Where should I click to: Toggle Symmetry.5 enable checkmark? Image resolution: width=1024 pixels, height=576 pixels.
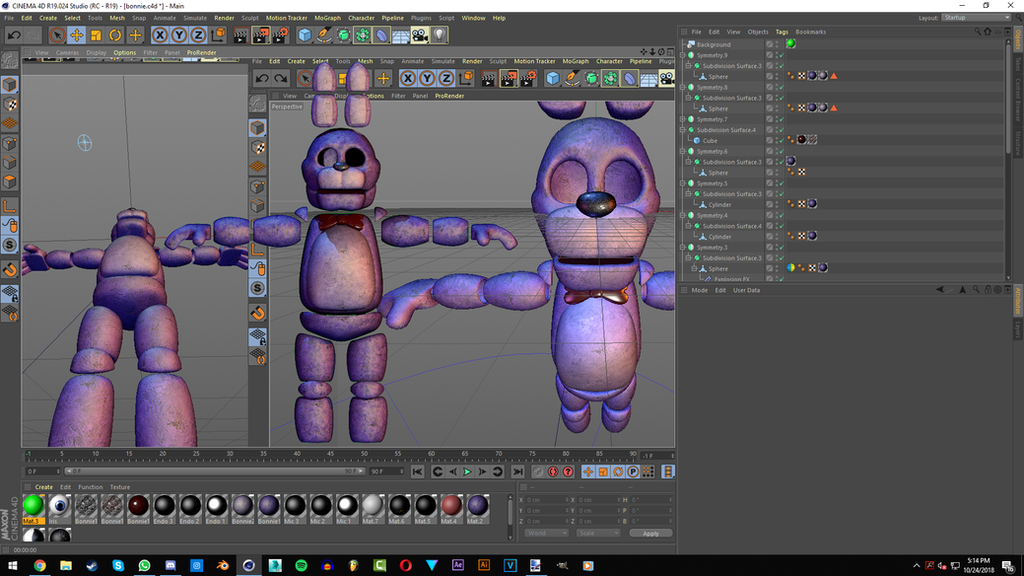coord(780,184)
